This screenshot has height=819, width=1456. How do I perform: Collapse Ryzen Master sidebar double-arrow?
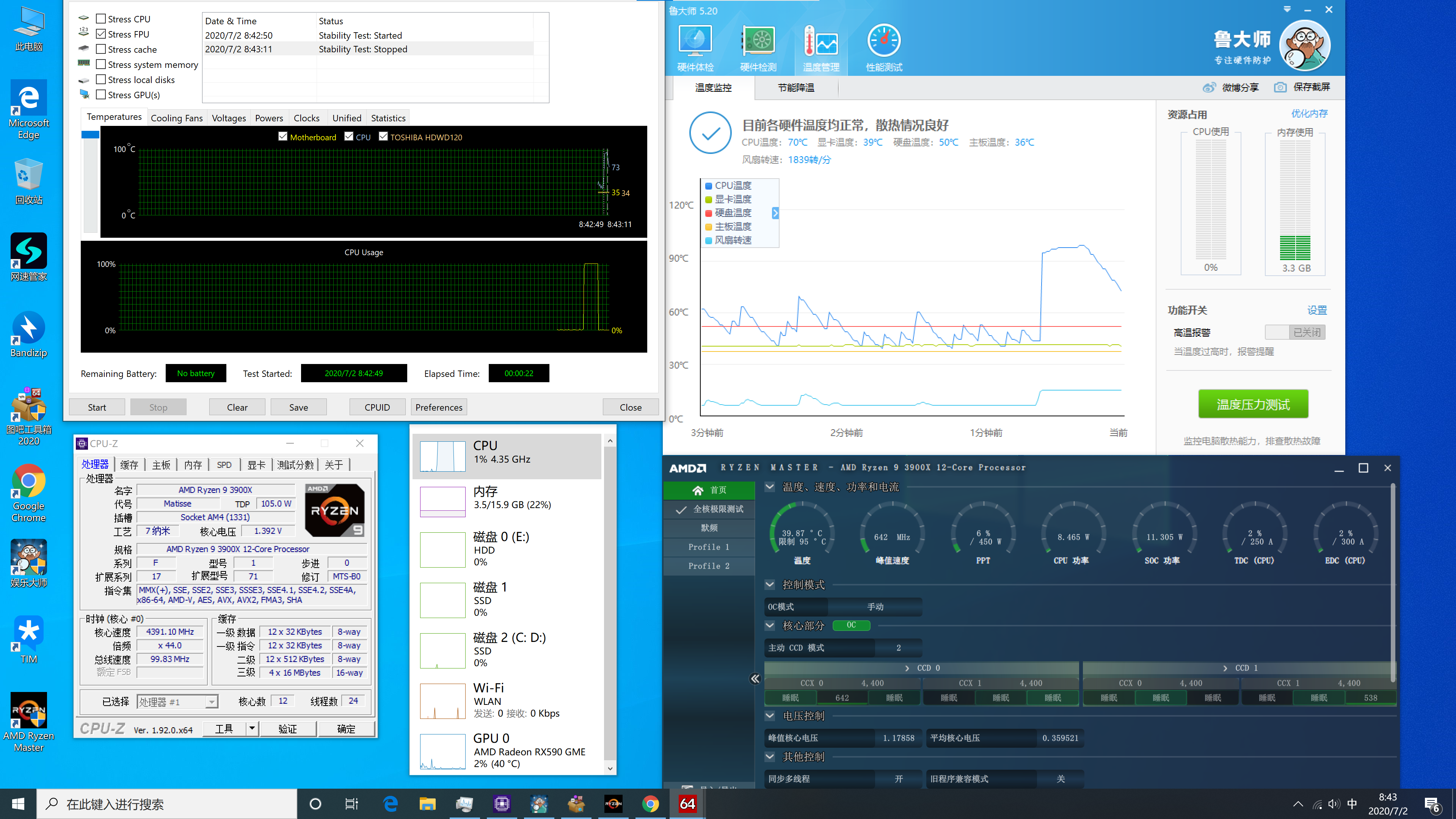[x=755, y=678]
